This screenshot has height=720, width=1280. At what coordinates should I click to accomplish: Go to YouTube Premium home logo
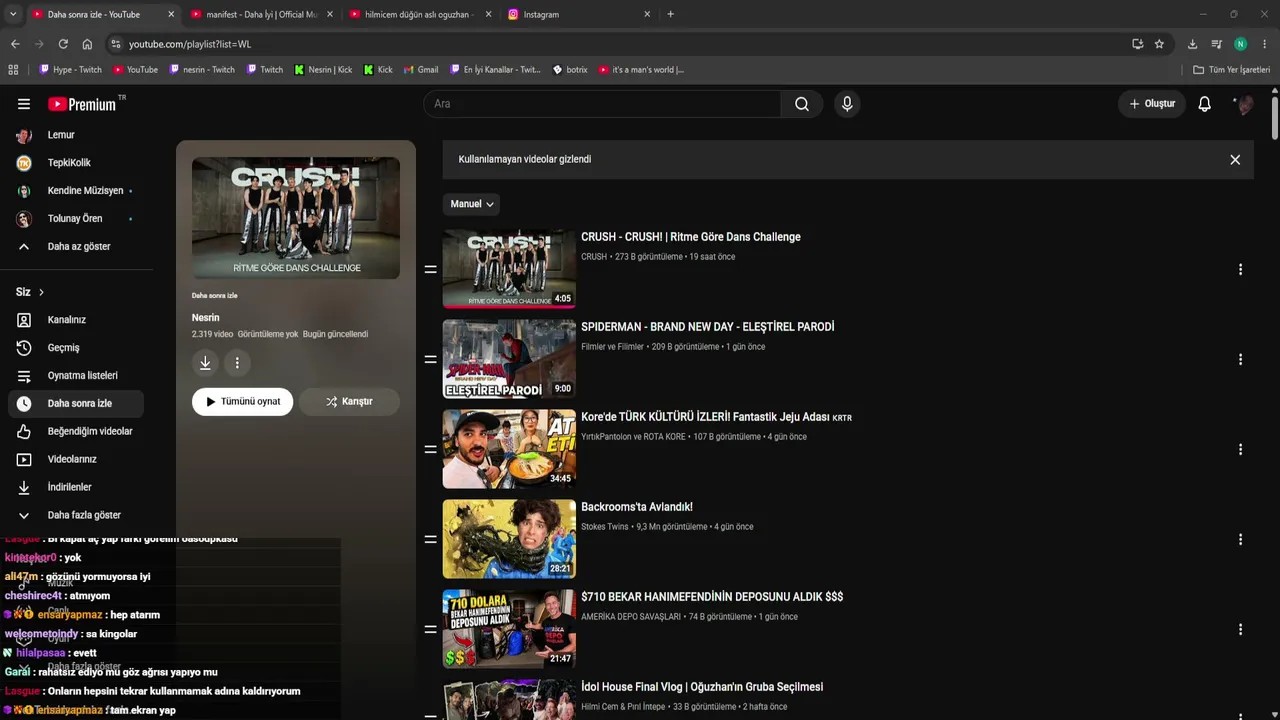82,104
